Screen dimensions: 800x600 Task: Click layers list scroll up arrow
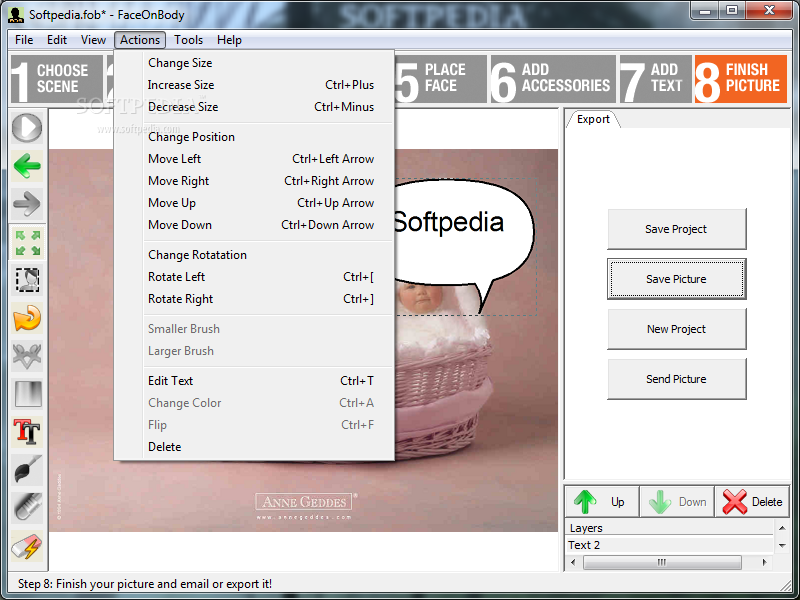click(x=782, y=528)
